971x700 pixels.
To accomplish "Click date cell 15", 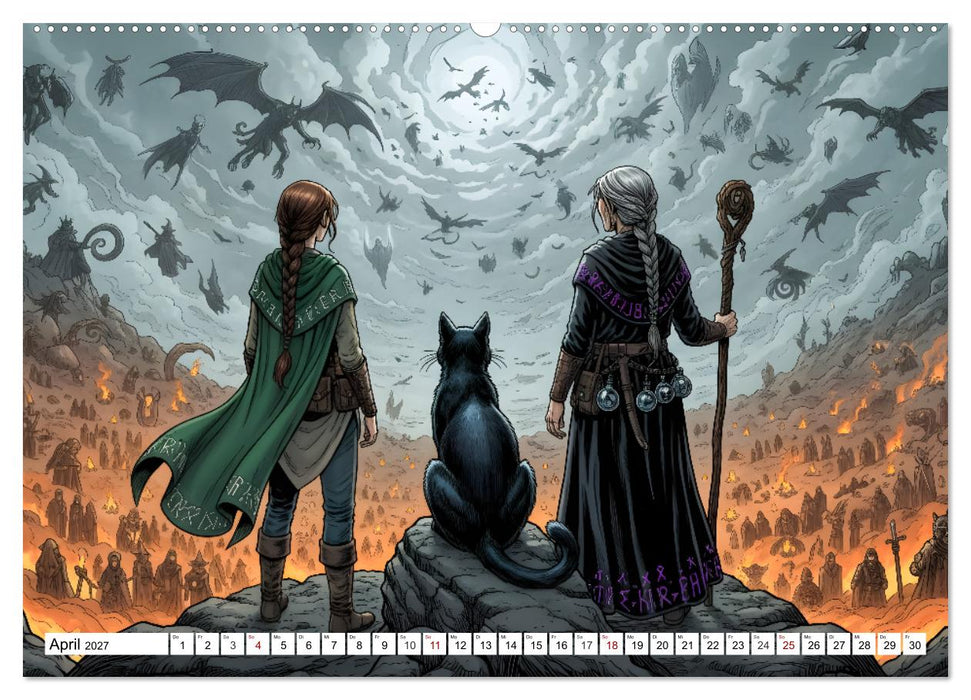I will click(x=536, y=644).
